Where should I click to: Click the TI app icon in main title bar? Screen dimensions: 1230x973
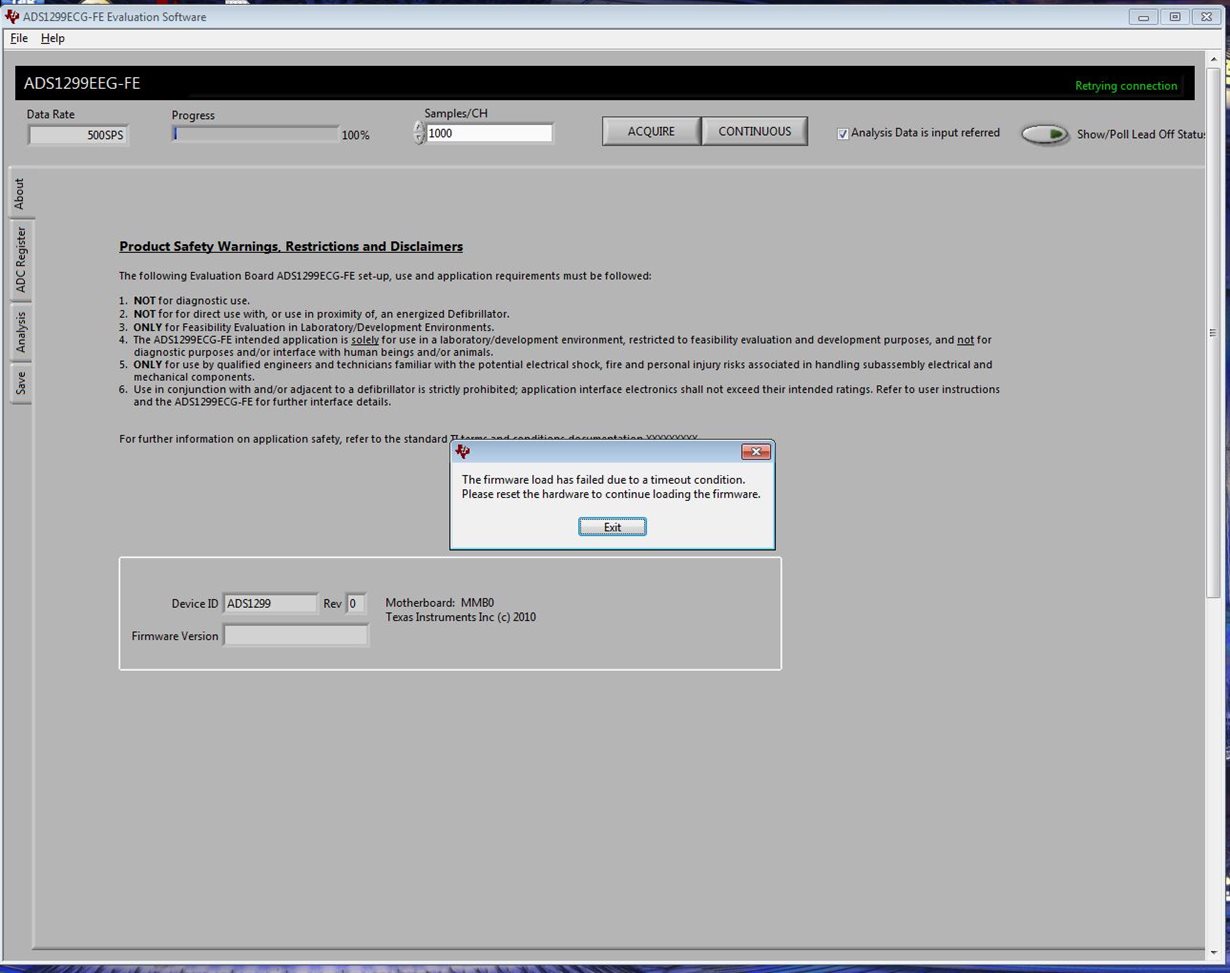[12, 17]
